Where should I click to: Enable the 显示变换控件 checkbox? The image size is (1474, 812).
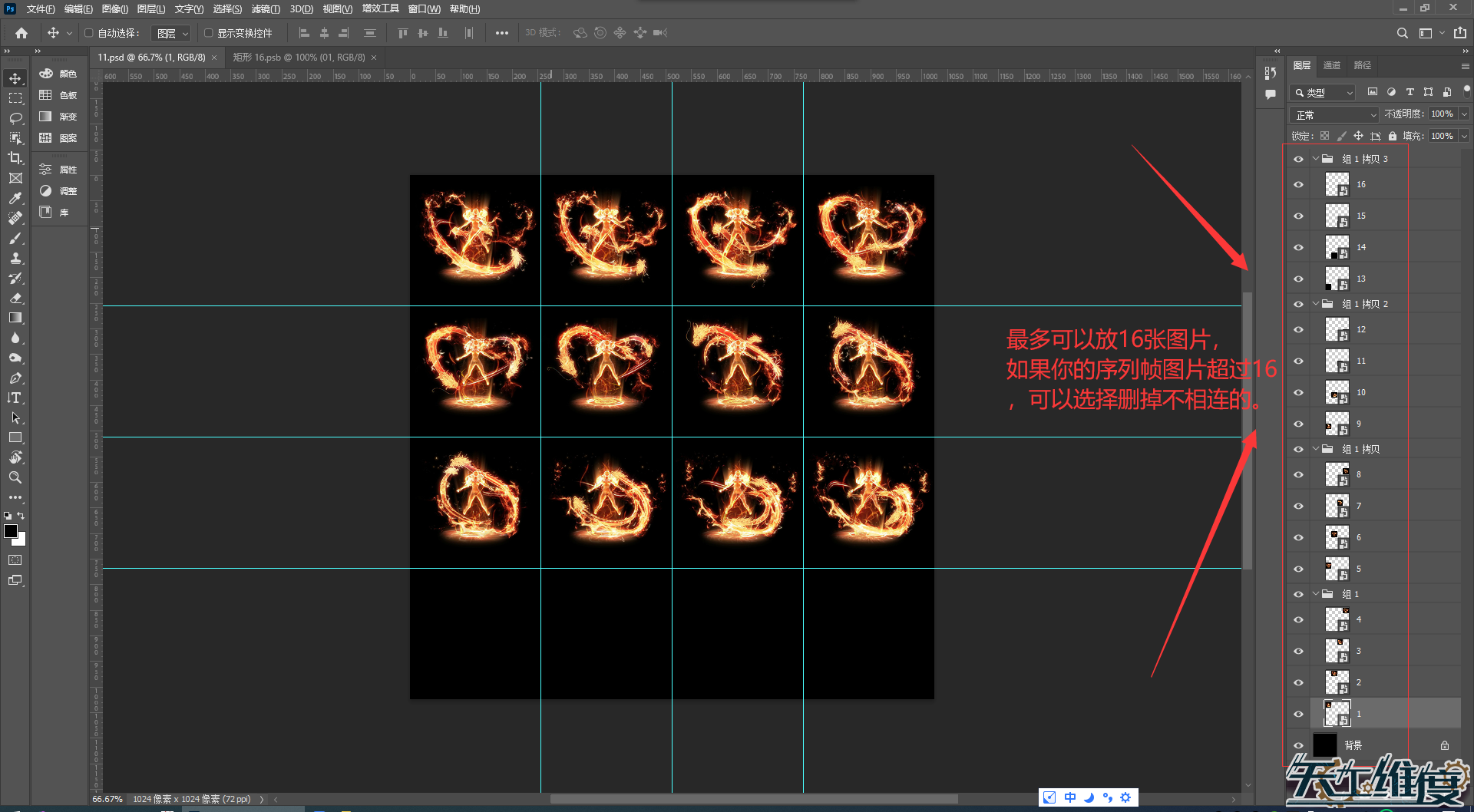207,32
